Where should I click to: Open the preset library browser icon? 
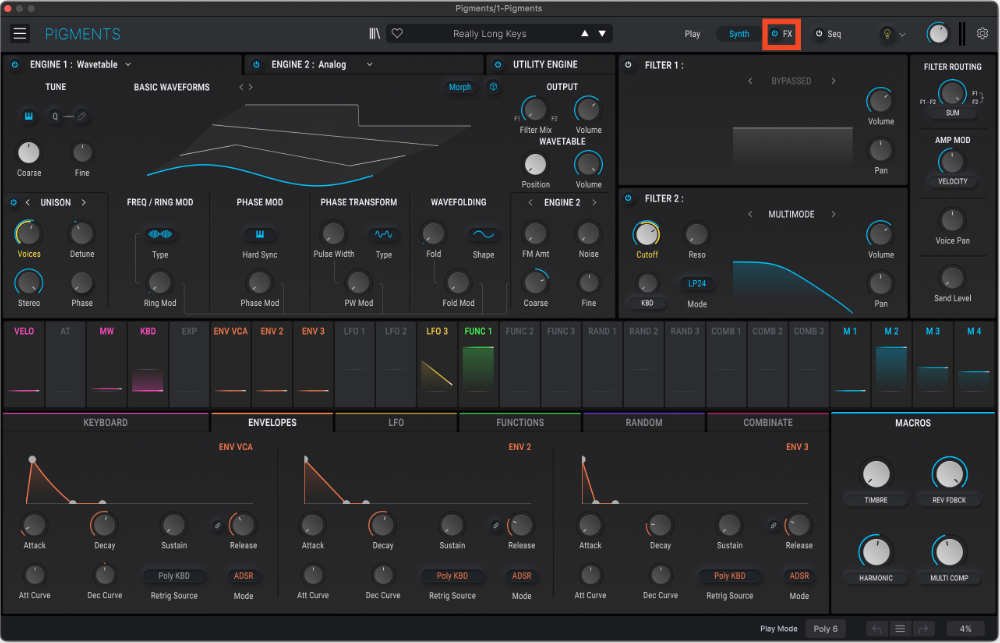(x=374, y=33)
